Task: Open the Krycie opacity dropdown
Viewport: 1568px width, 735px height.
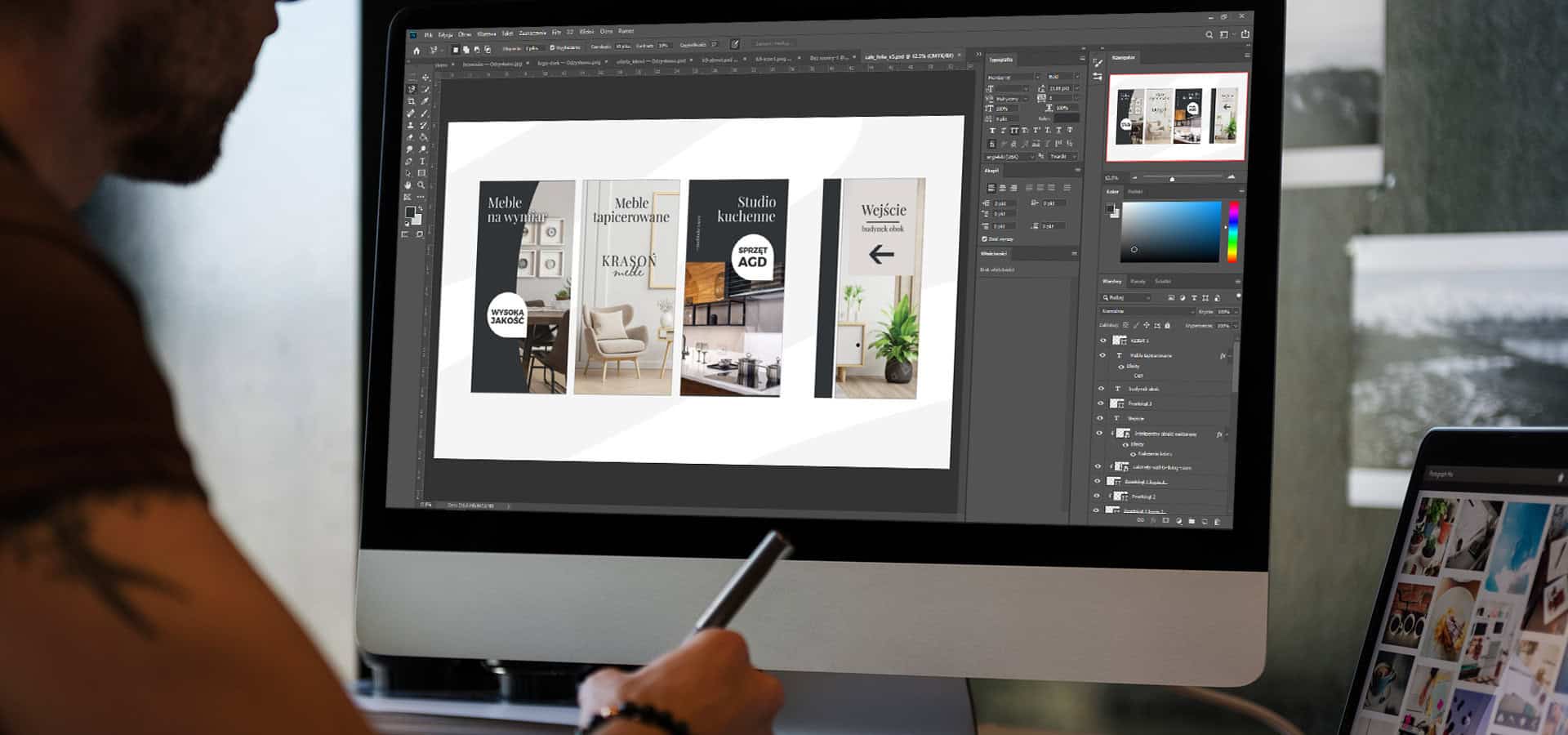Action: click(1236, 311)
